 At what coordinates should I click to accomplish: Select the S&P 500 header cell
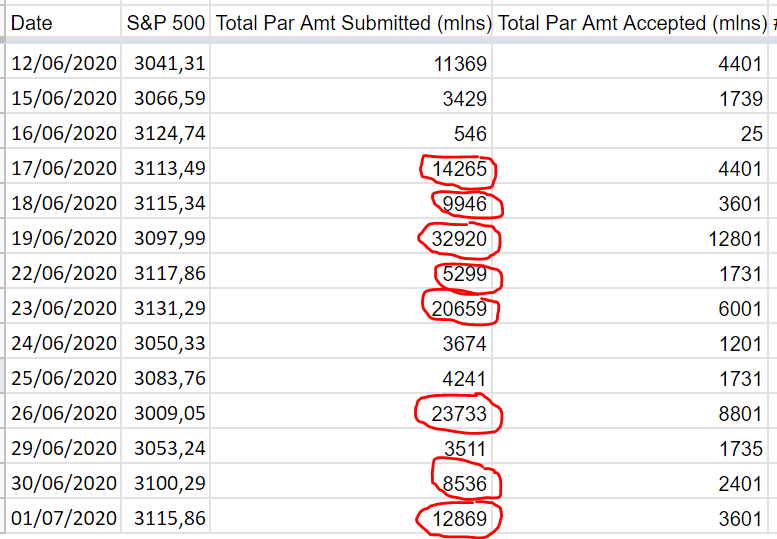click(166, 23)
